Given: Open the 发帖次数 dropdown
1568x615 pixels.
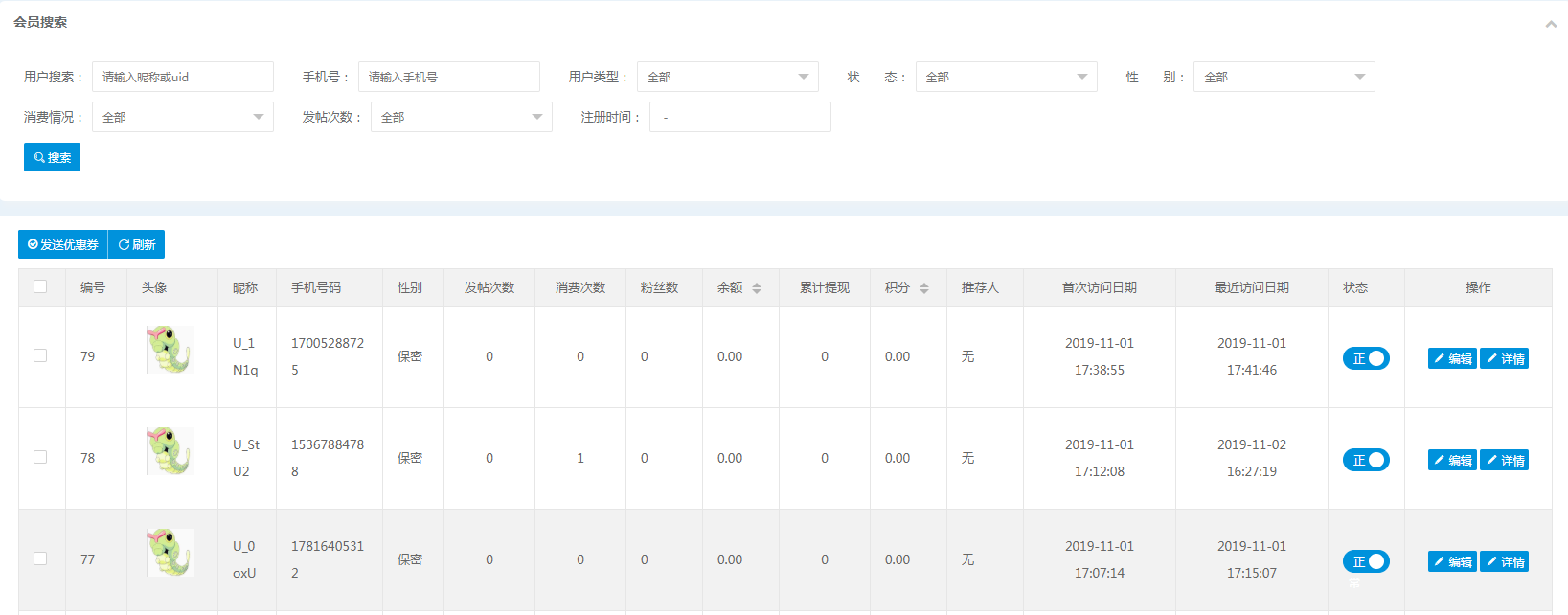Looking at the screenshot, I should [x=462, y=117].
